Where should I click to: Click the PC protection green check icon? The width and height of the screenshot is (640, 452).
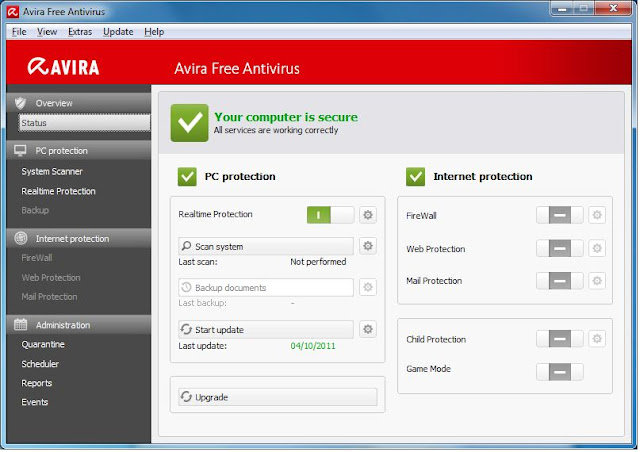[187, 176]
